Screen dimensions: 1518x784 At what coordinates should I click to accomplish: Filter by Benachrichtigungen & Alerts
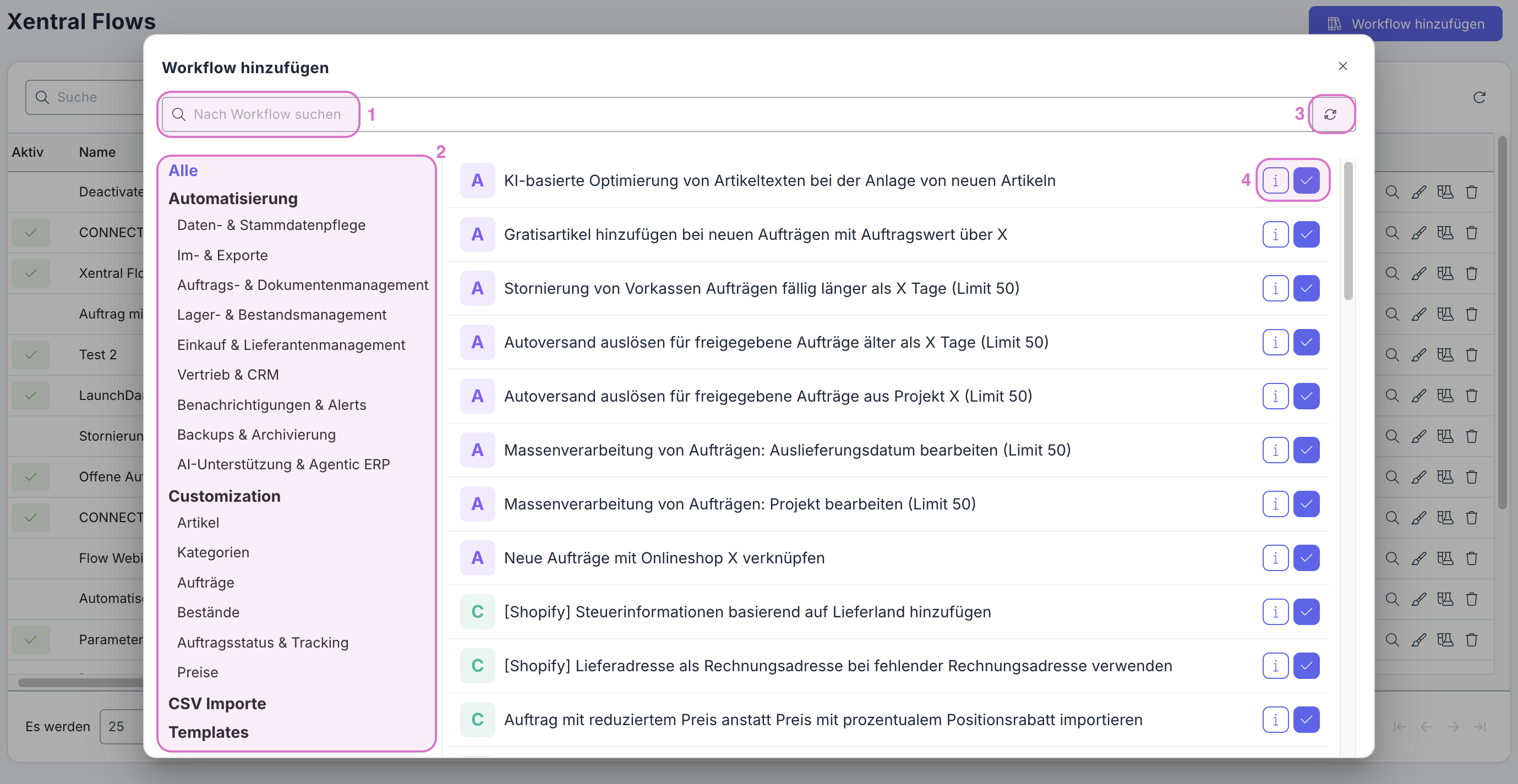(271, 405)
